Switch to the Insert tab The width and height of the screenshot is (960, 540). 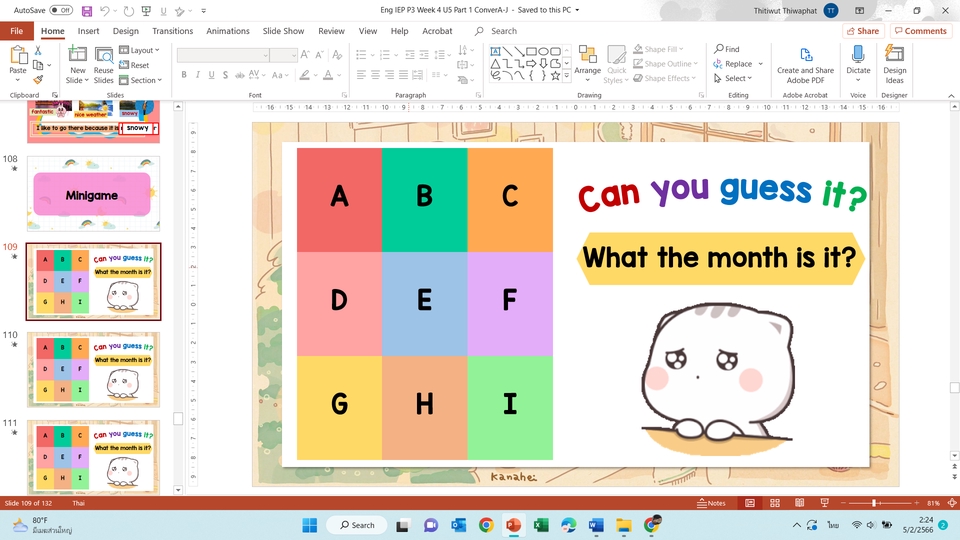click(88, 31)
